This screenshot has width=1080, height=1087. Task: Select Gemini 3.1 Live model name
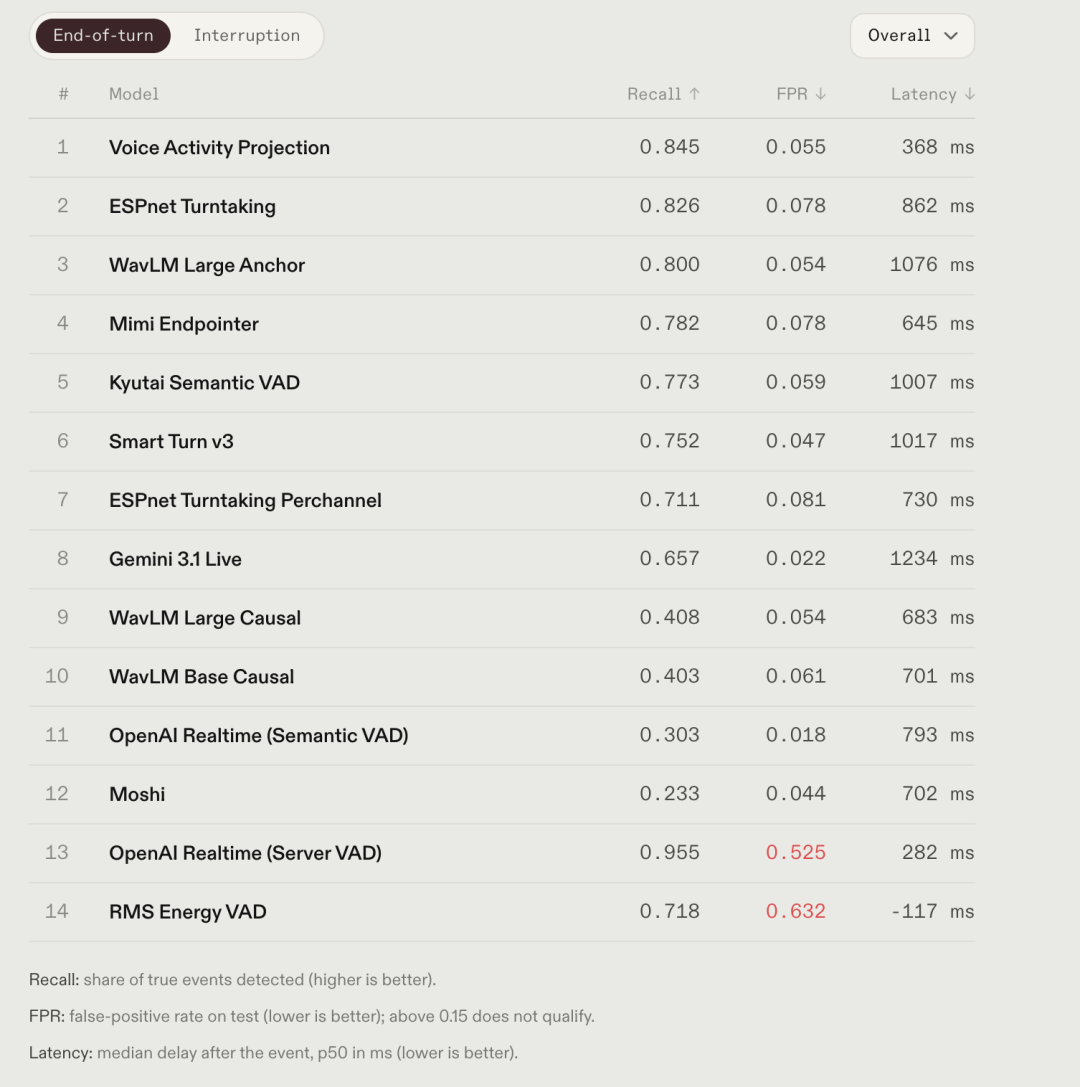click(175, 559)
